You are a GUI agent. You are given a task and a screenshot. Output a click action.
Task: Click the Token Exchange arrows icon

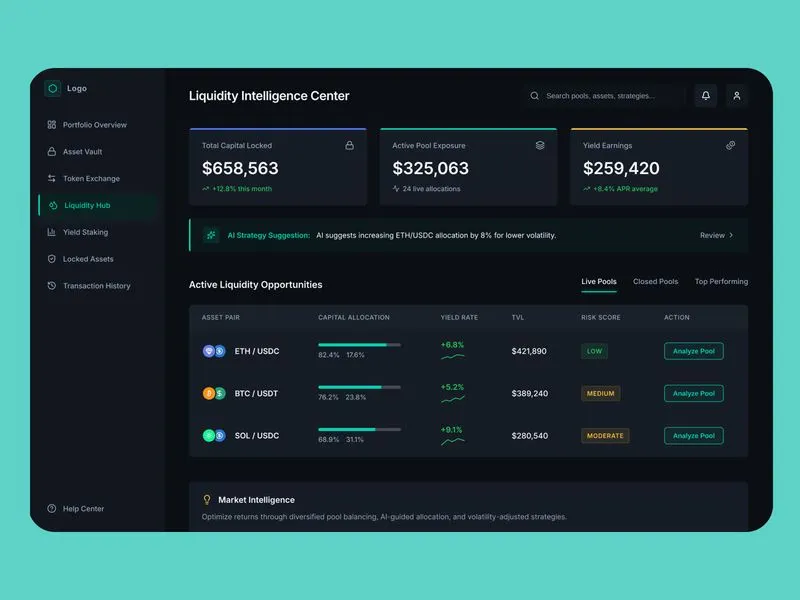pyautogui.click(x=52, y=178)
